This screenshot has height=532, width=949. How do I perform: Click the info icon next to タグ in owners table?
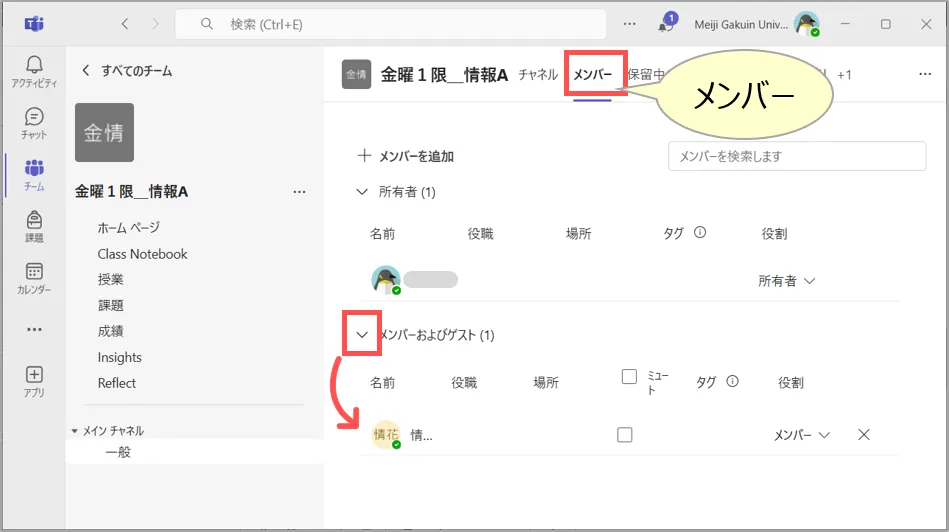pos(700,233)
